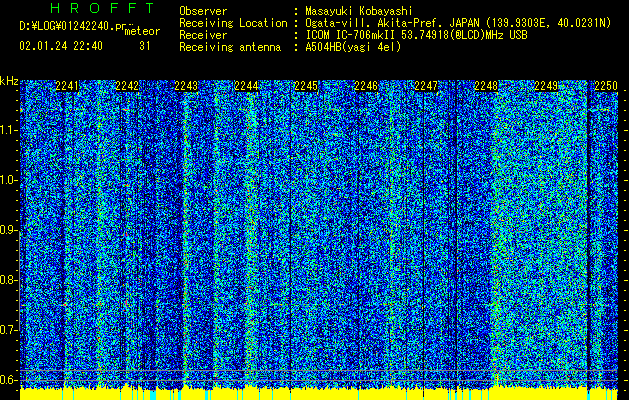Click the Receiving antenna label
The height and width of the screenshot is (400, 629).
[x=230, y=47]
